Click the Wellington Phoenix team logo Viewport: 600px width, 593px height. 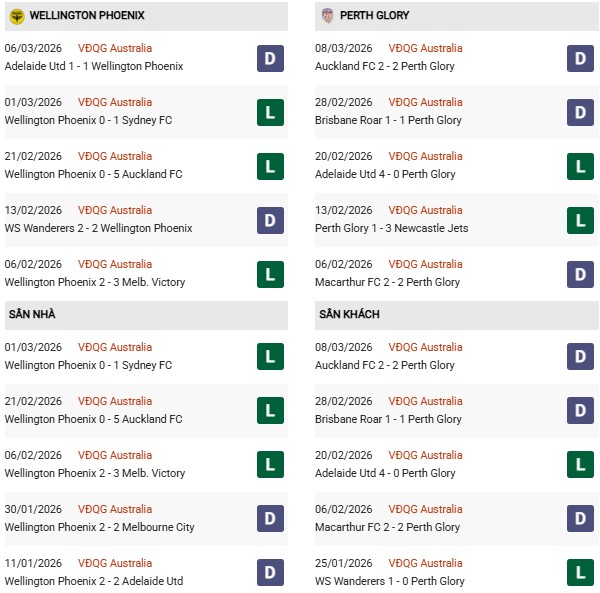click(x=17, y=16)
